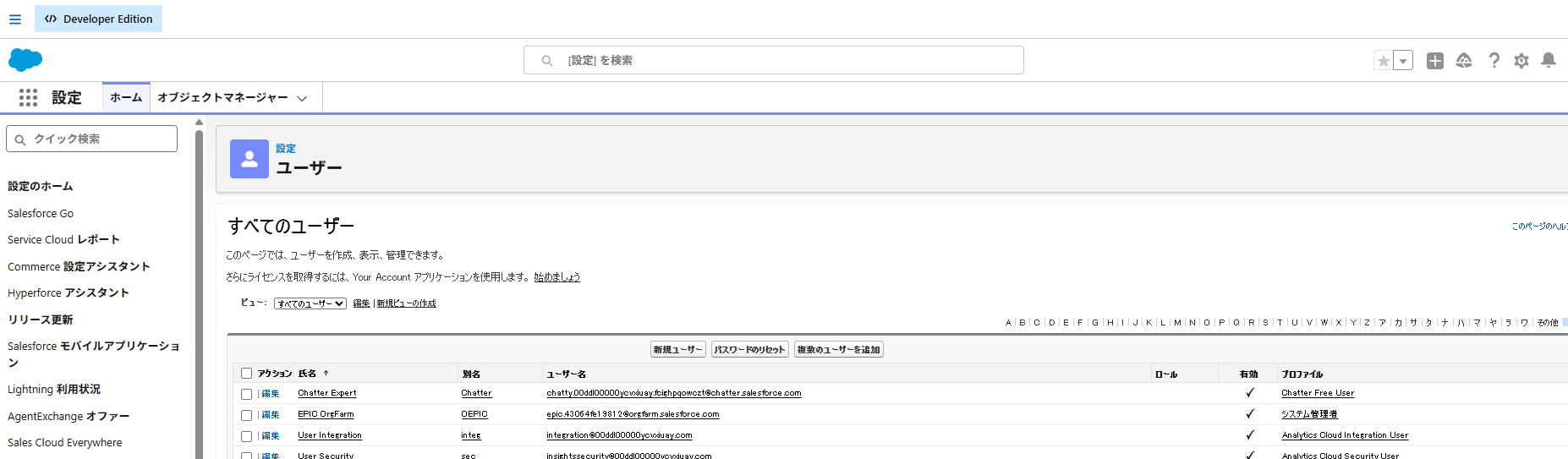Click the epic OrgFarm username link
The width and height of the screenshot is (1568, 459).
[633, 414]
